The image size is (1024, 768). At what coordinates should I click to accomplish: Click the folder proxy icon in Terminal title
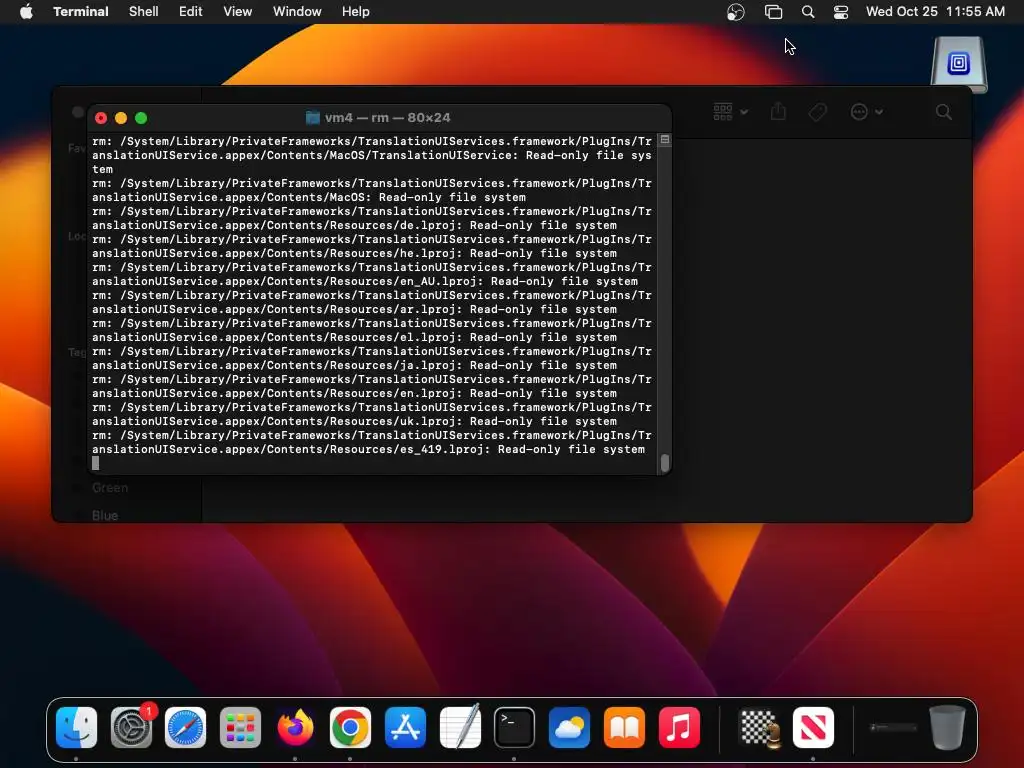313,118
